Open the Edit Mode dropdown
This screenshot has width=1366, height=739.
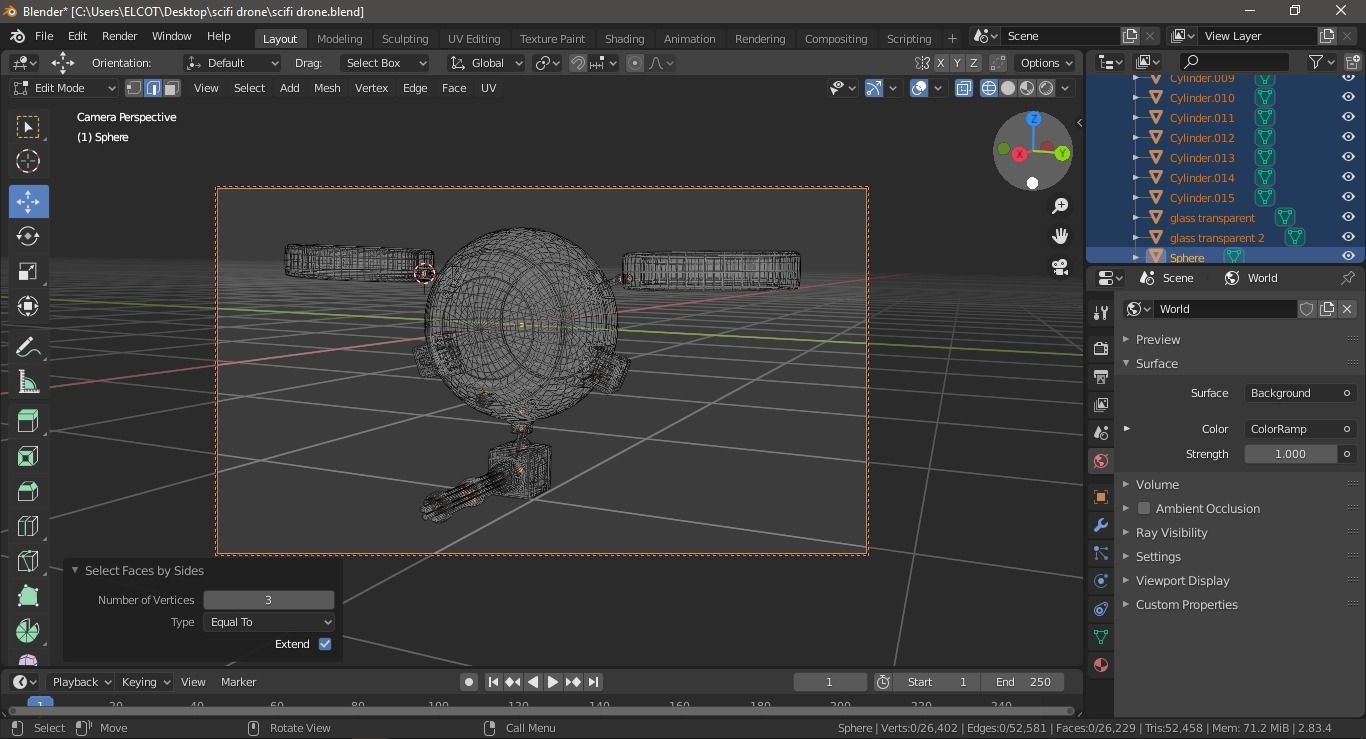click(x=66, y=88)
